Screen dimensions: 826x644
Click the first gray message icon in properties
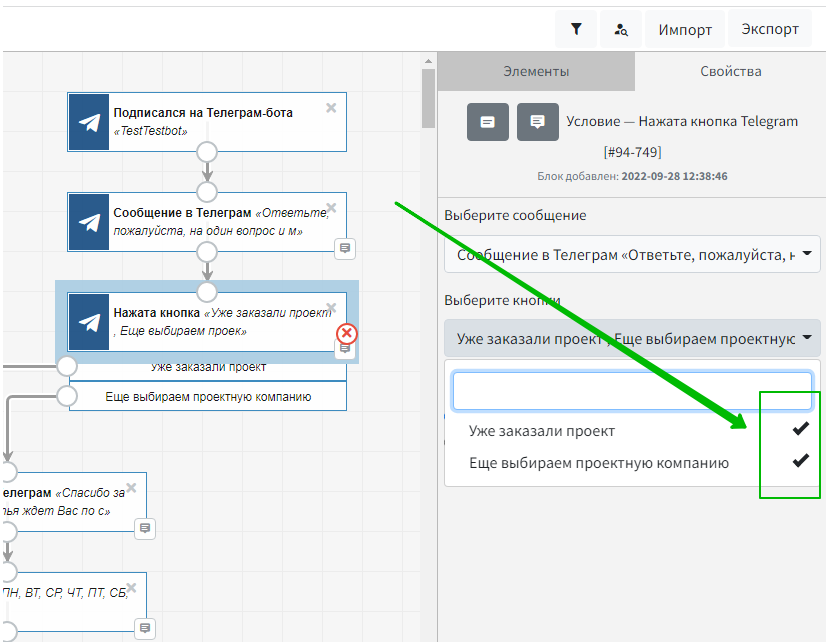coord(488,122)
